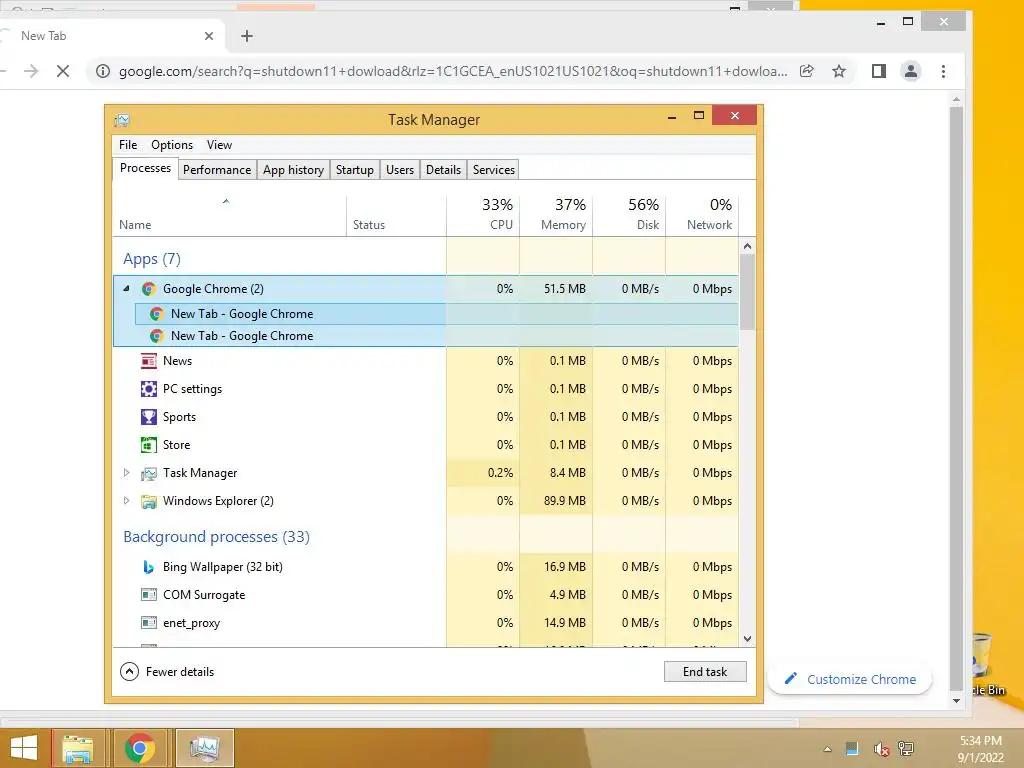Click Task Manager taskbar button
The image size is (1024, 768).
pyautogui.click(x=204, y=748)
